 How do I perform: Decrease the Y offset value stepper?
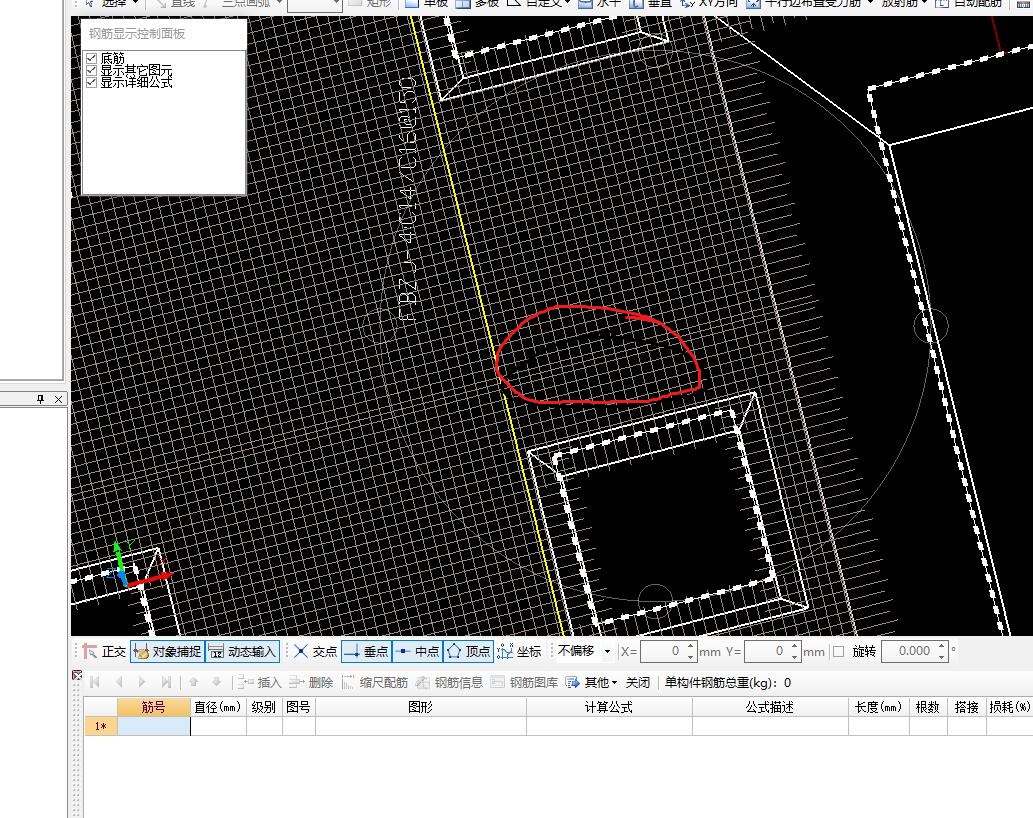click(x=795, y=657)
